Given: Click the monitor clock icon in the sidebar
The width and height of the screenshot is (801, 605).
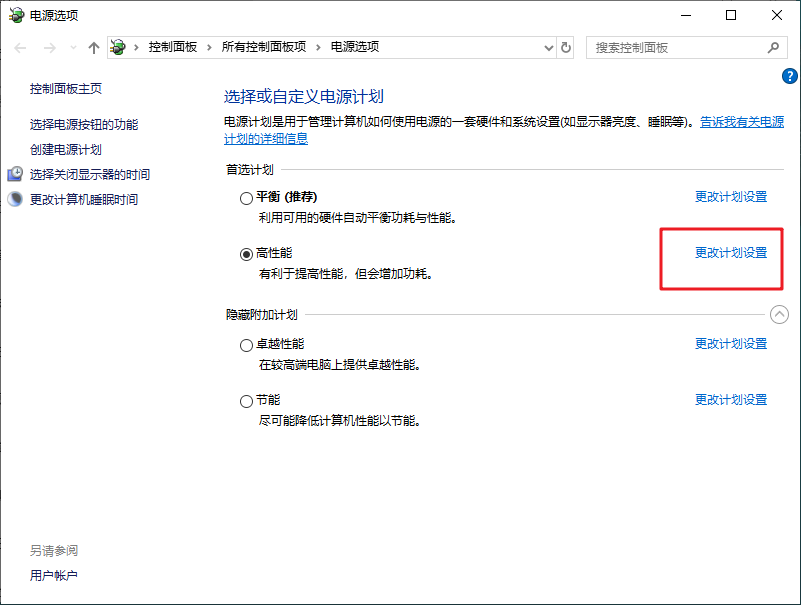Looking at the screenshot, I should (x=15, y=174).
